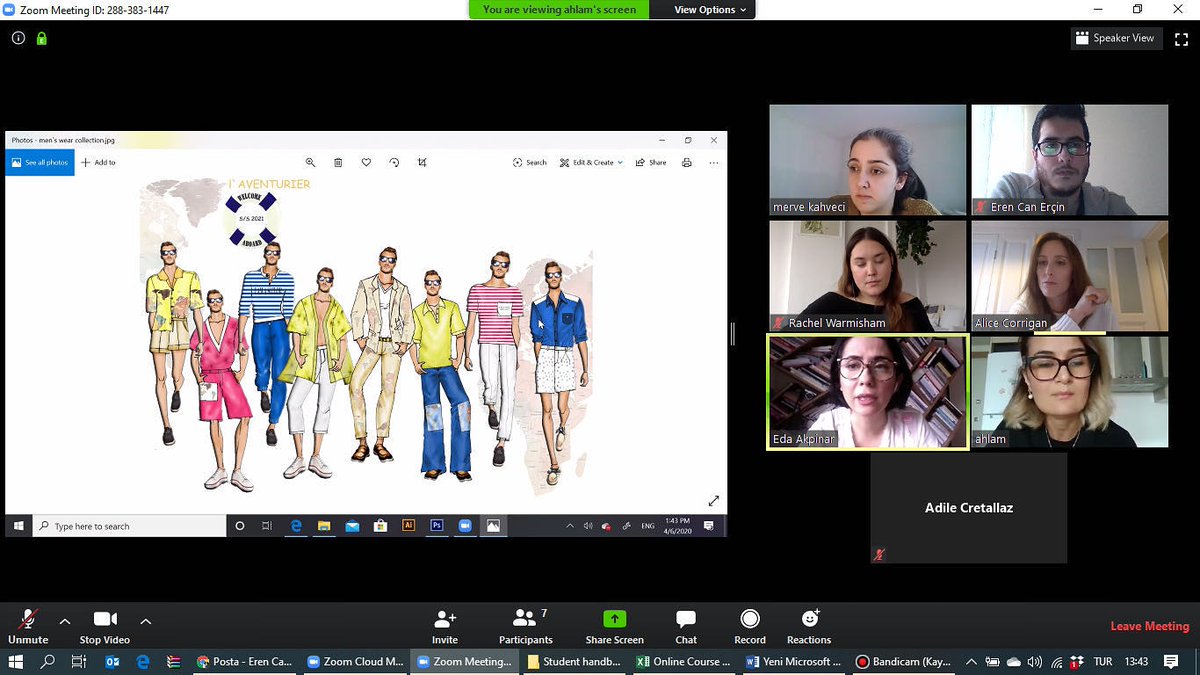Select ahlam's video tile
This screenshot has height=675, width=1200.
click(1070, 392)
